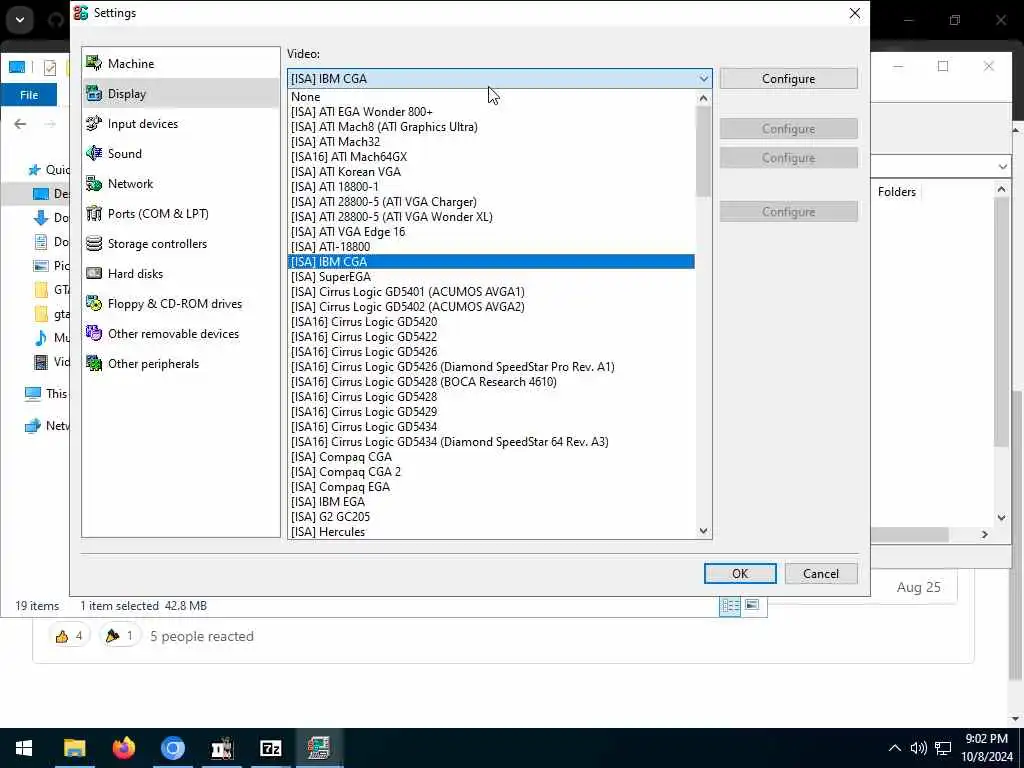Cancel the Settings dialog

pos(821,573)
